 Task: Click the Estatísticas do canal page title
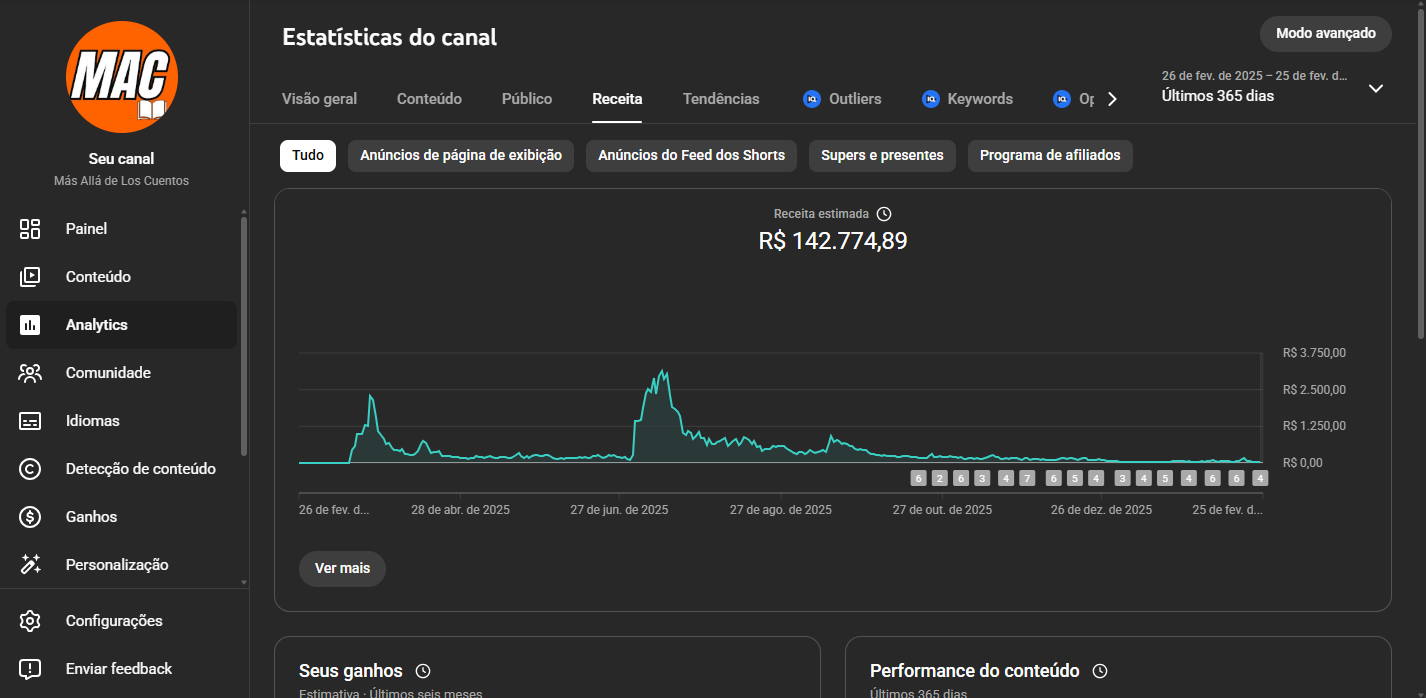389,38
